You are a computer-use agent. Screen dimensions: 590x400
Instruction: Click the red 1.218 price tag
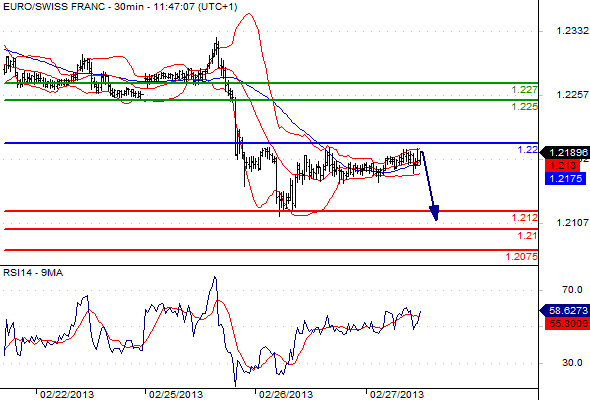coord(563,166)
